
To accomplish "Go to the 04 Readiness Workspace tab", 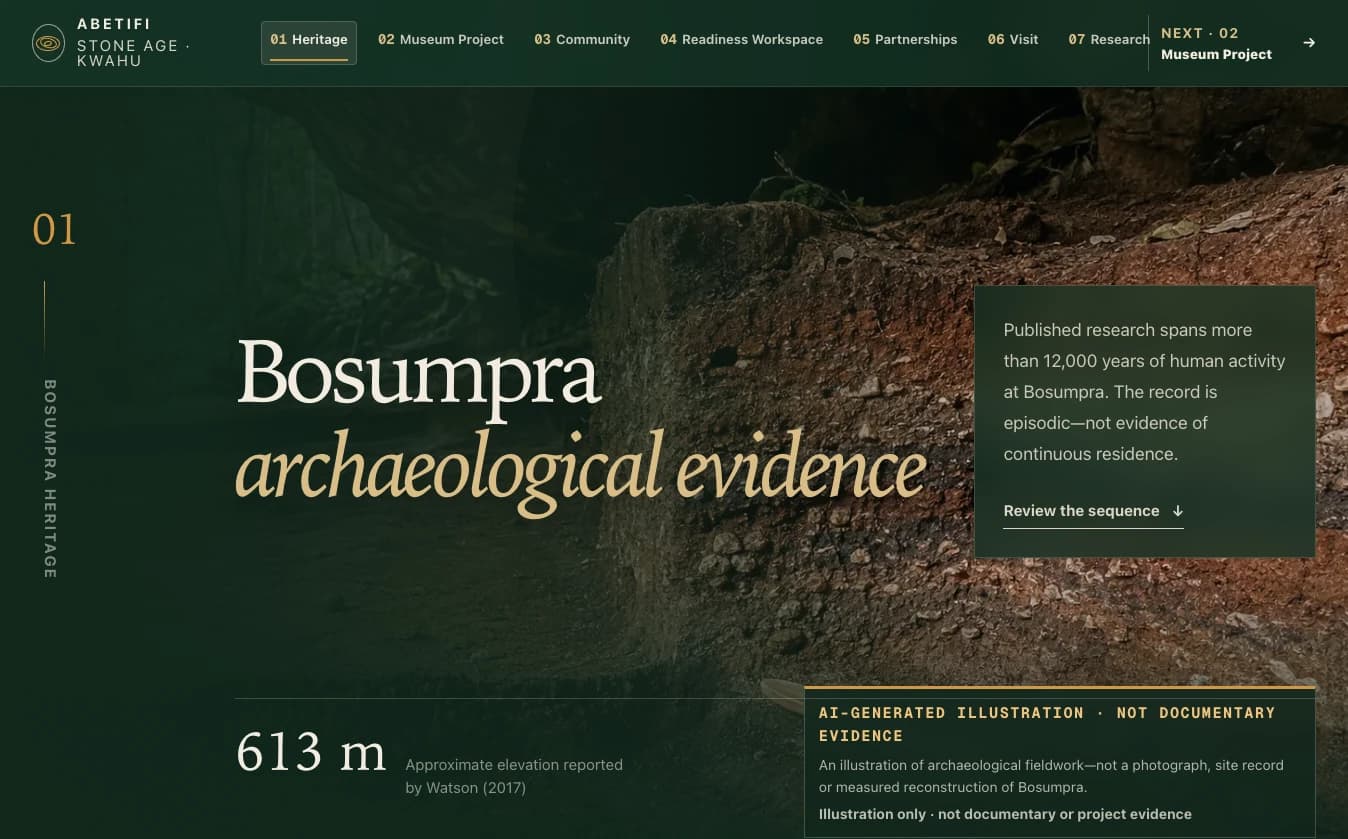I will [741, 40].
